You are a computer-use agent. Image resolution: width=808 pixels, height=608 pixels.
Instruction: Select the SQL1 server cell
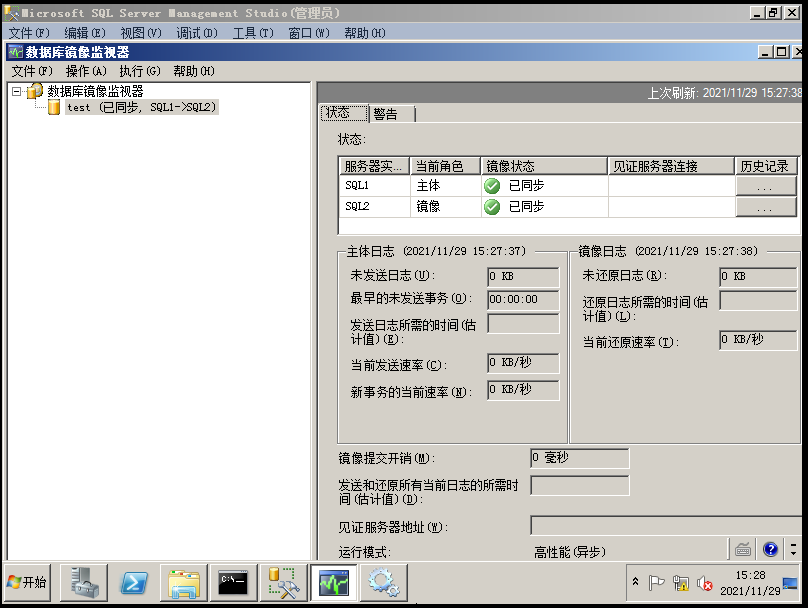click(375, 185)
